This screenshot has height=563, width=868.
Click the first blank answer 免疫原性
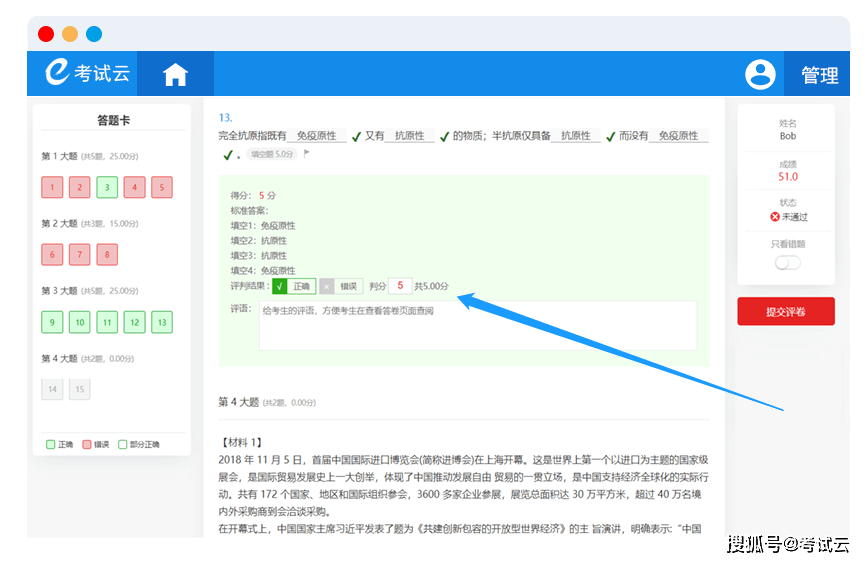[x=317, y=136]
